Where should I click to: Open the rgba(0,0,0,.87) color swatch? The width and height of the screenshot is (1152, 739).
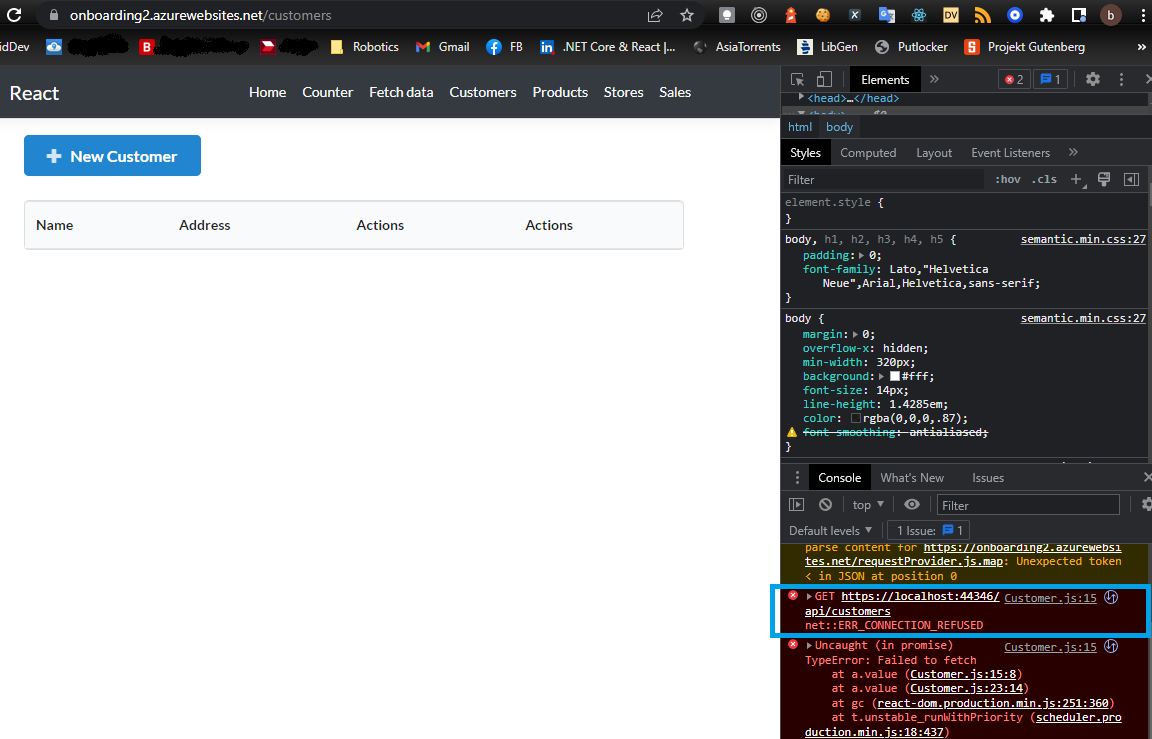pyautogui.click(x=856, y=418)
